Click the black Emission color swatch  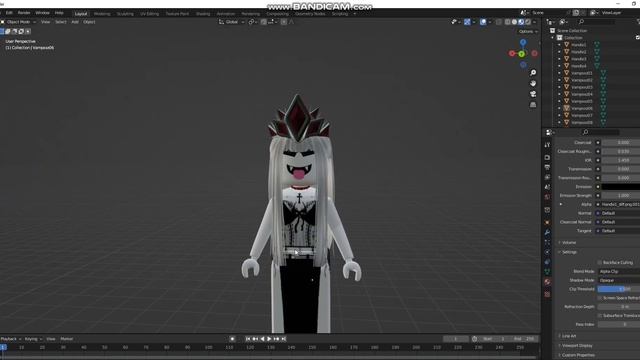tap(620, 187)
